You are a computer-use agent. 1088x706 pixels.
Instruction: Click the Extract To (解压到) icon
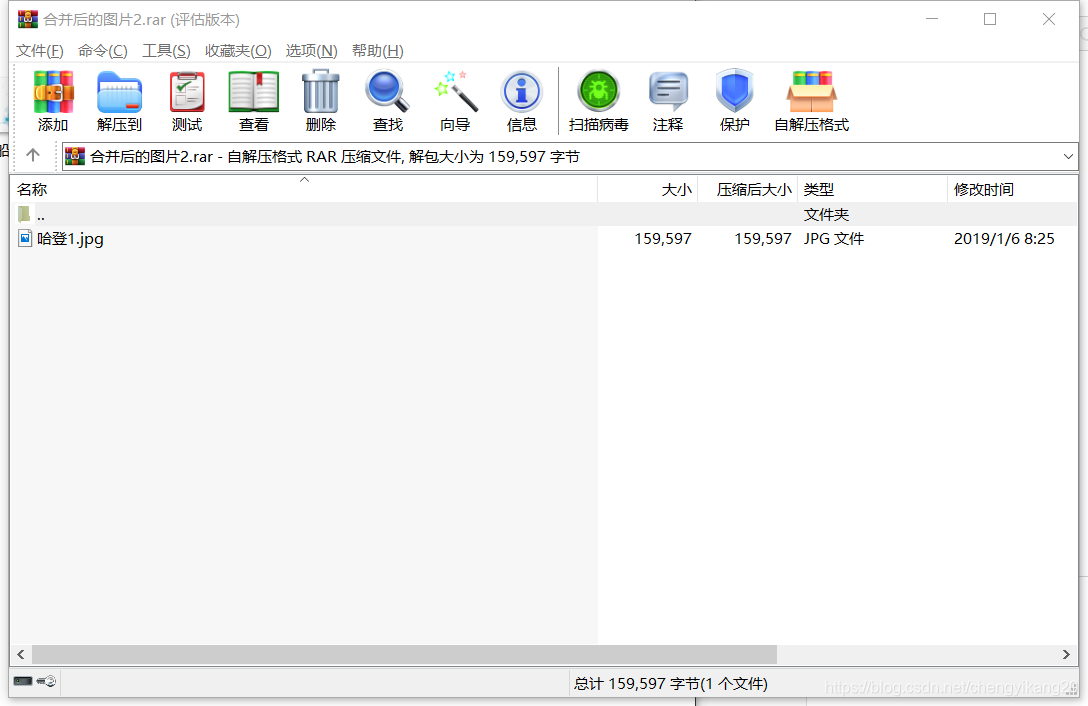(119, 101)
